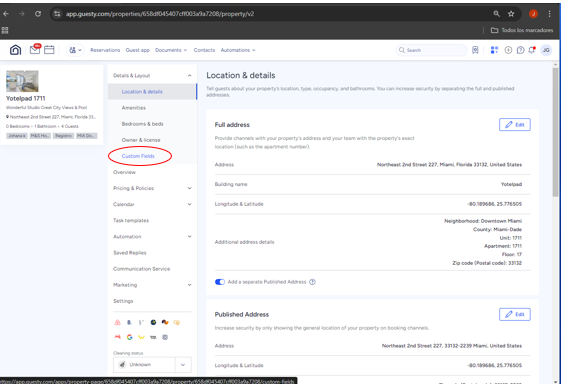Click the Johana k property tag
Viewport: 561px width, 384px height.
point(16,136)
